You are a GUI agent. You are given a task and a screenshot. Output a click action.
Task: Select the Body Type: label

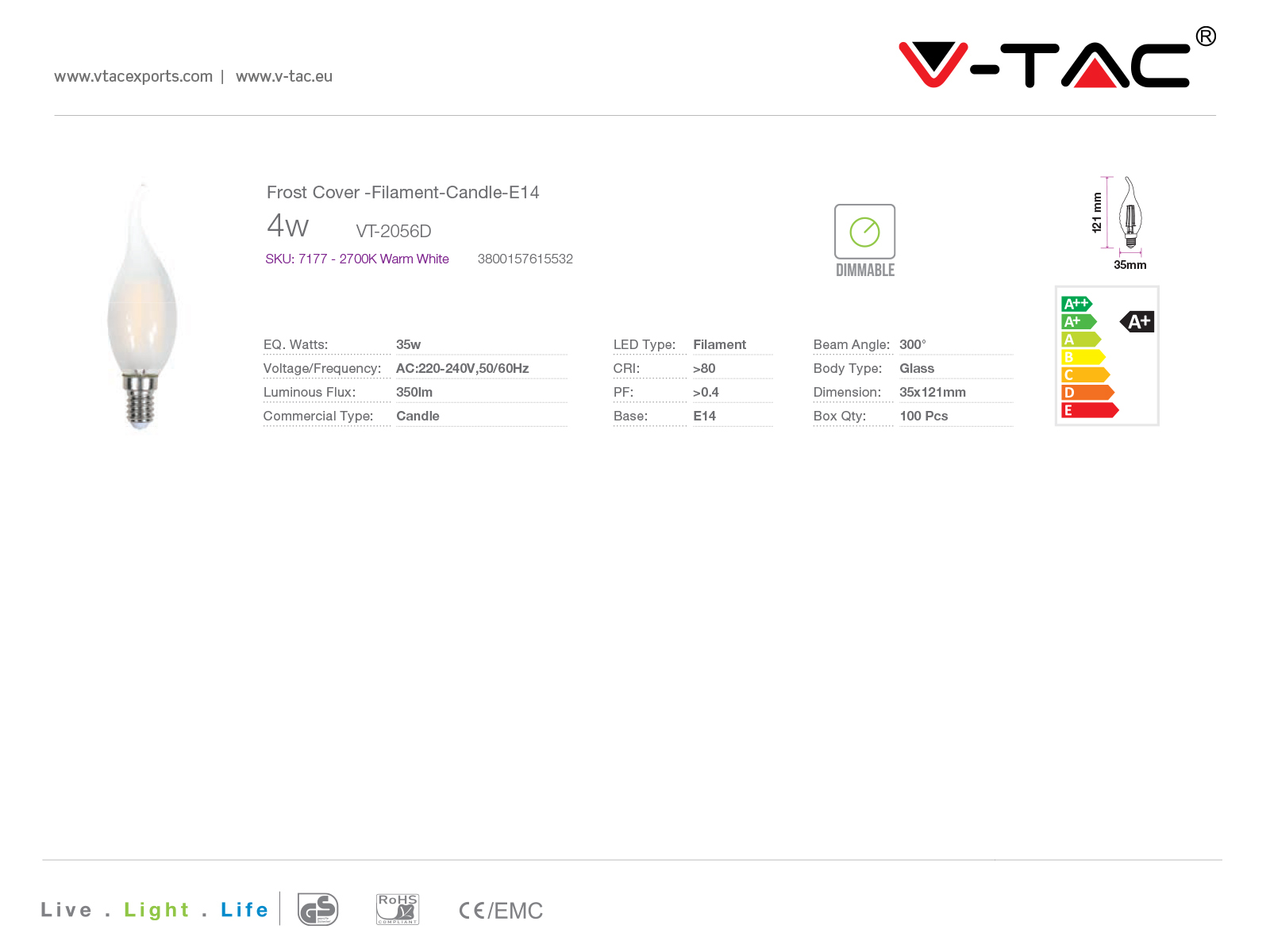848,368
